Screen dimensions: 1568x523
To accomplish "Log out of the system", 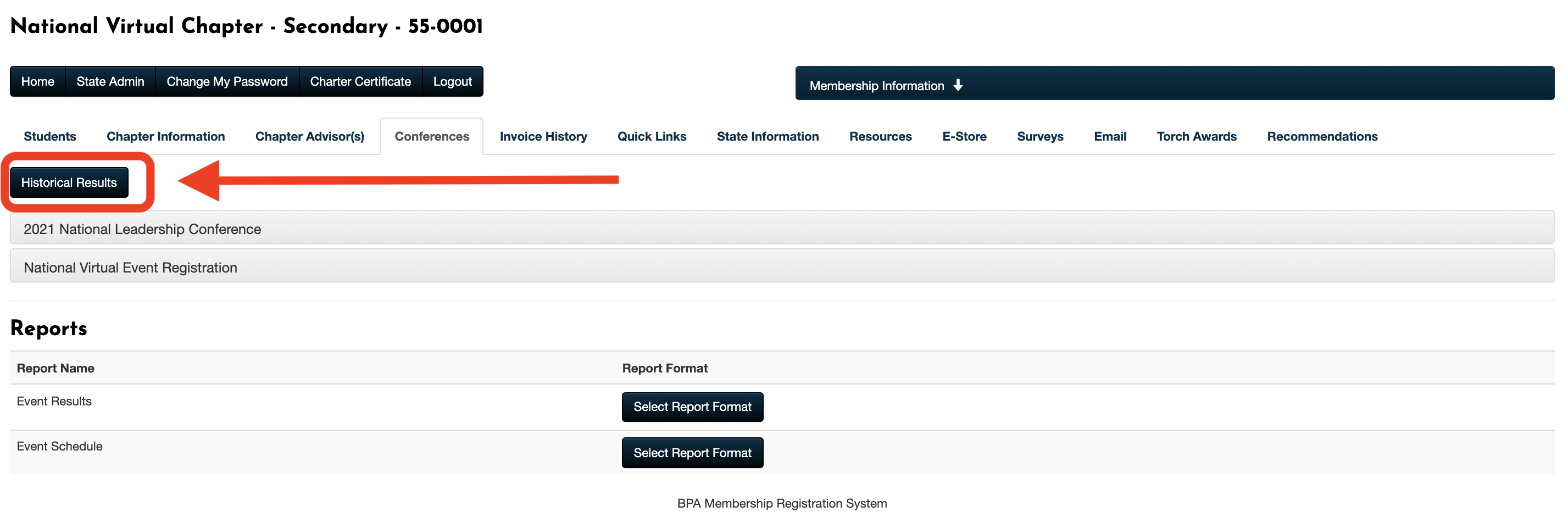I will click(x=452, y=82).
